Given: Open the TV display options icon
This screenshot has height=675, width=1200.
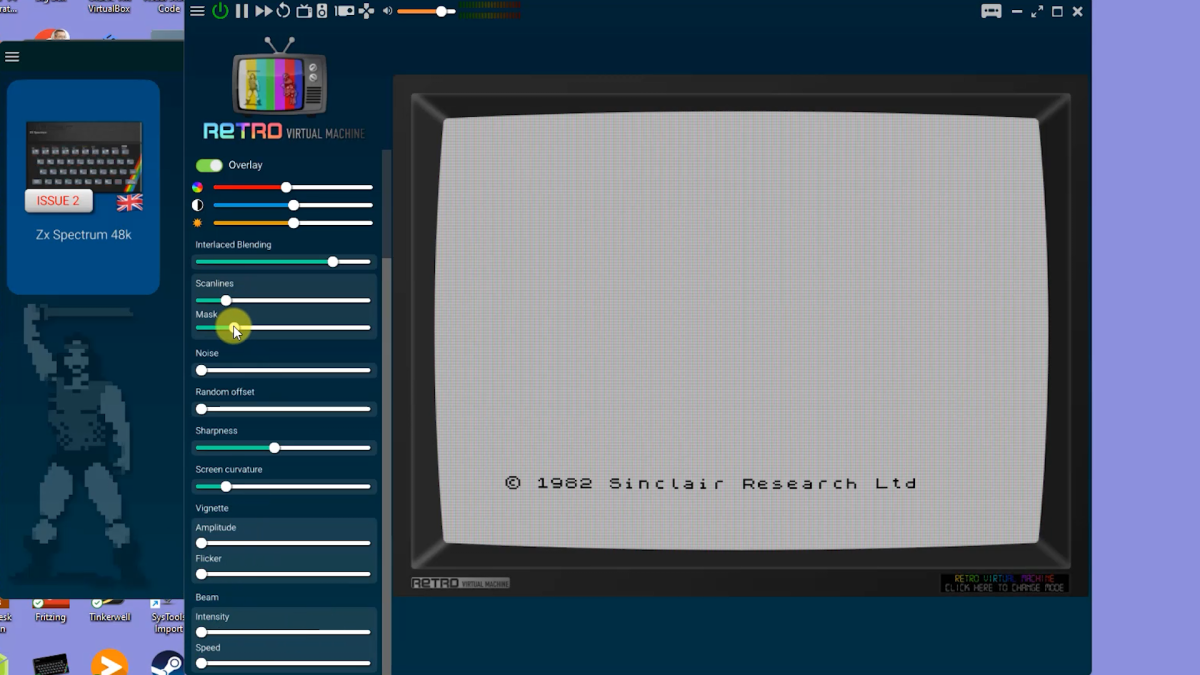Looking at the screenshot, I should click(304, 12).
